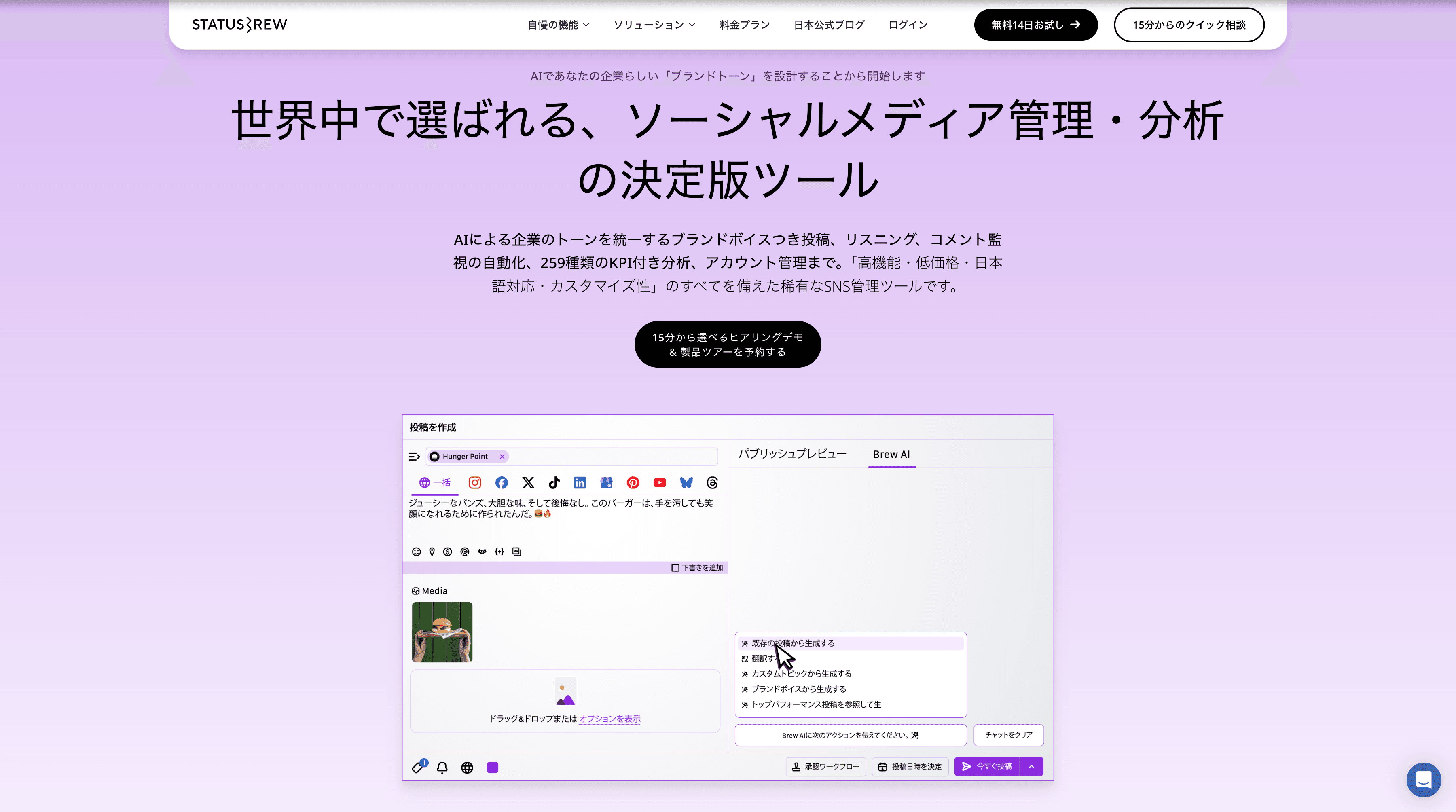Click the burger media thumbnail
This screenshot has height=812, width=1456.
click(442, 632)
